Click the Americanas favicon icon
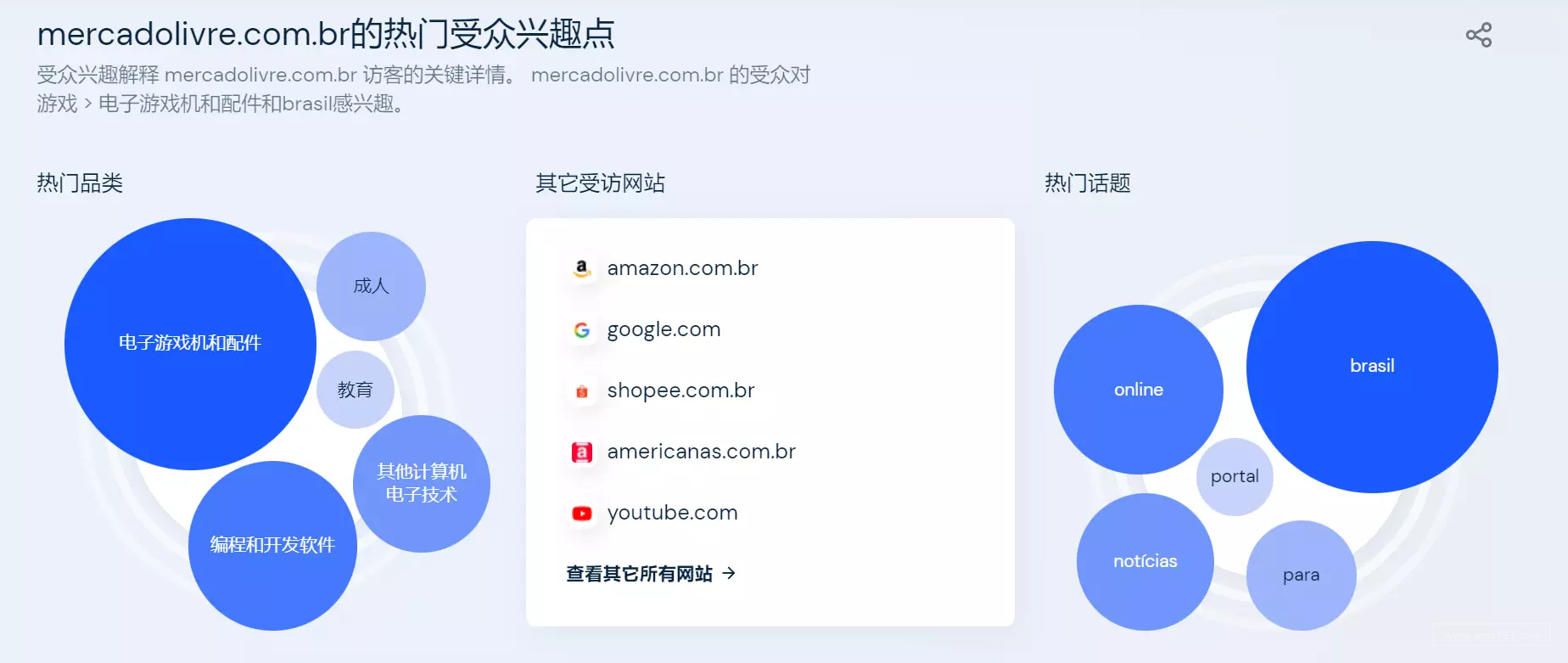This screenshot has height=663, width=1568. [x=582, y=452]
